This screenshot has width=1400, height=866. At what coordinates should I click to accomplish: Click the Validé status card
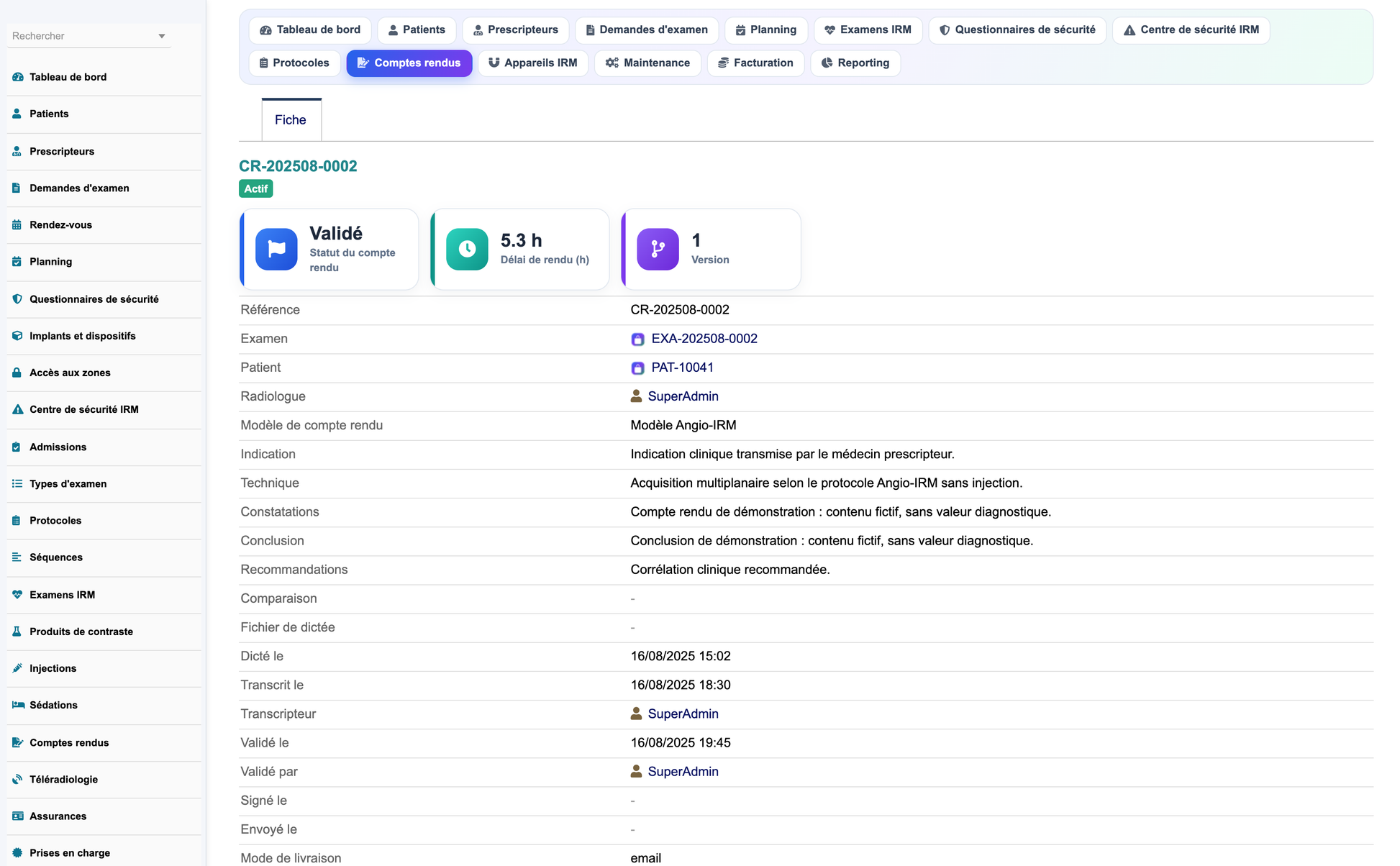(329, 249)
